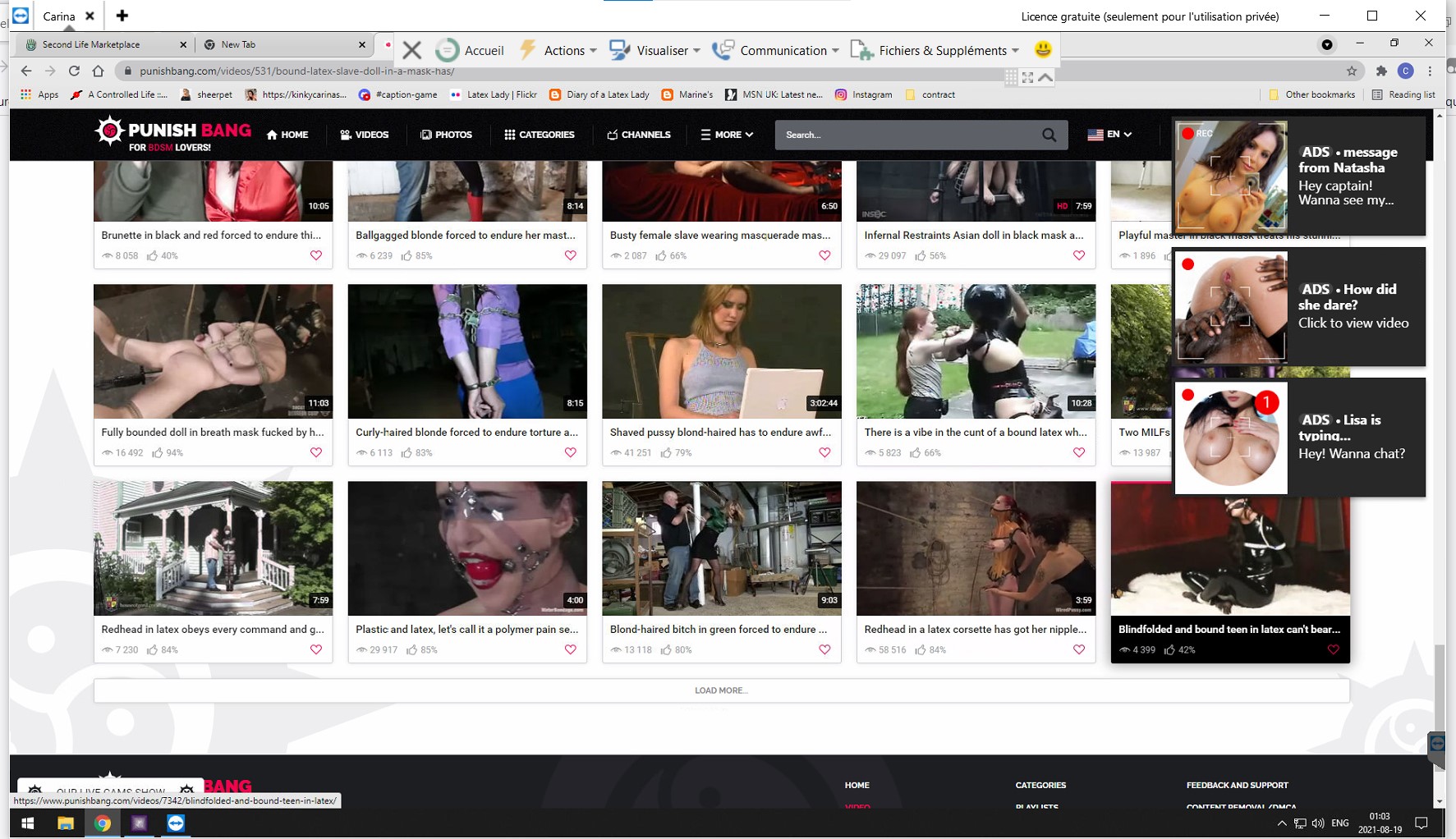The height and width of the screenshot is (839, 1456).
Task: Click the TeamViewer smiley feedback icon
Action: tap(1042, 50)
